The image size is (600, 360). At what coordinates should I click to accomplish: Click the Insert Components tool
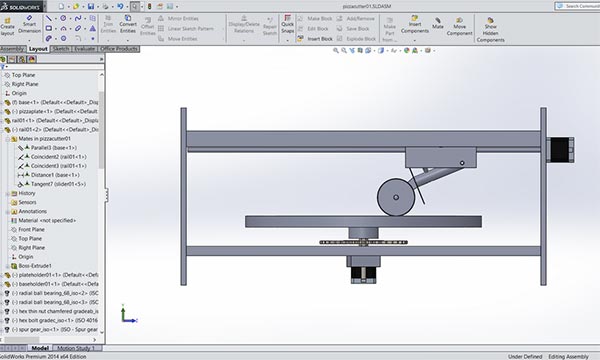(415, 24)
